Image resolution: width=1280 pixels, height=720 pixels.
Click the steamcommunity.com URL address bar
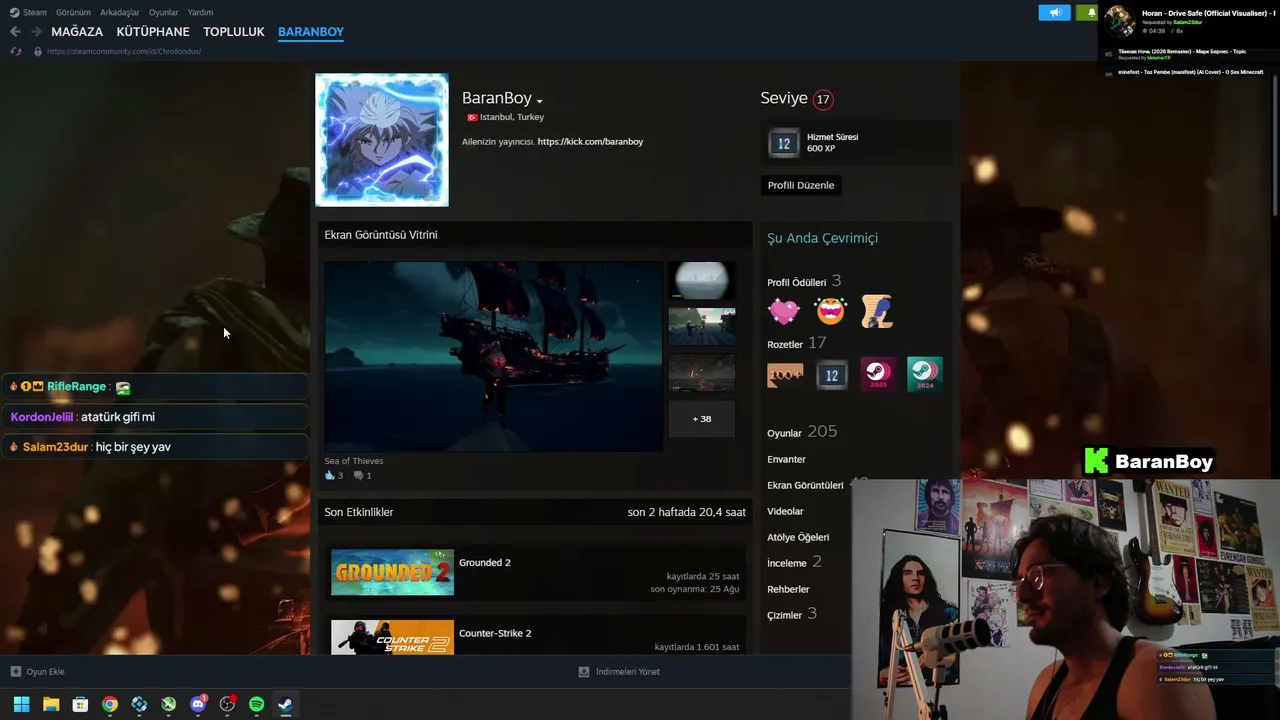(x=124, y=51)
